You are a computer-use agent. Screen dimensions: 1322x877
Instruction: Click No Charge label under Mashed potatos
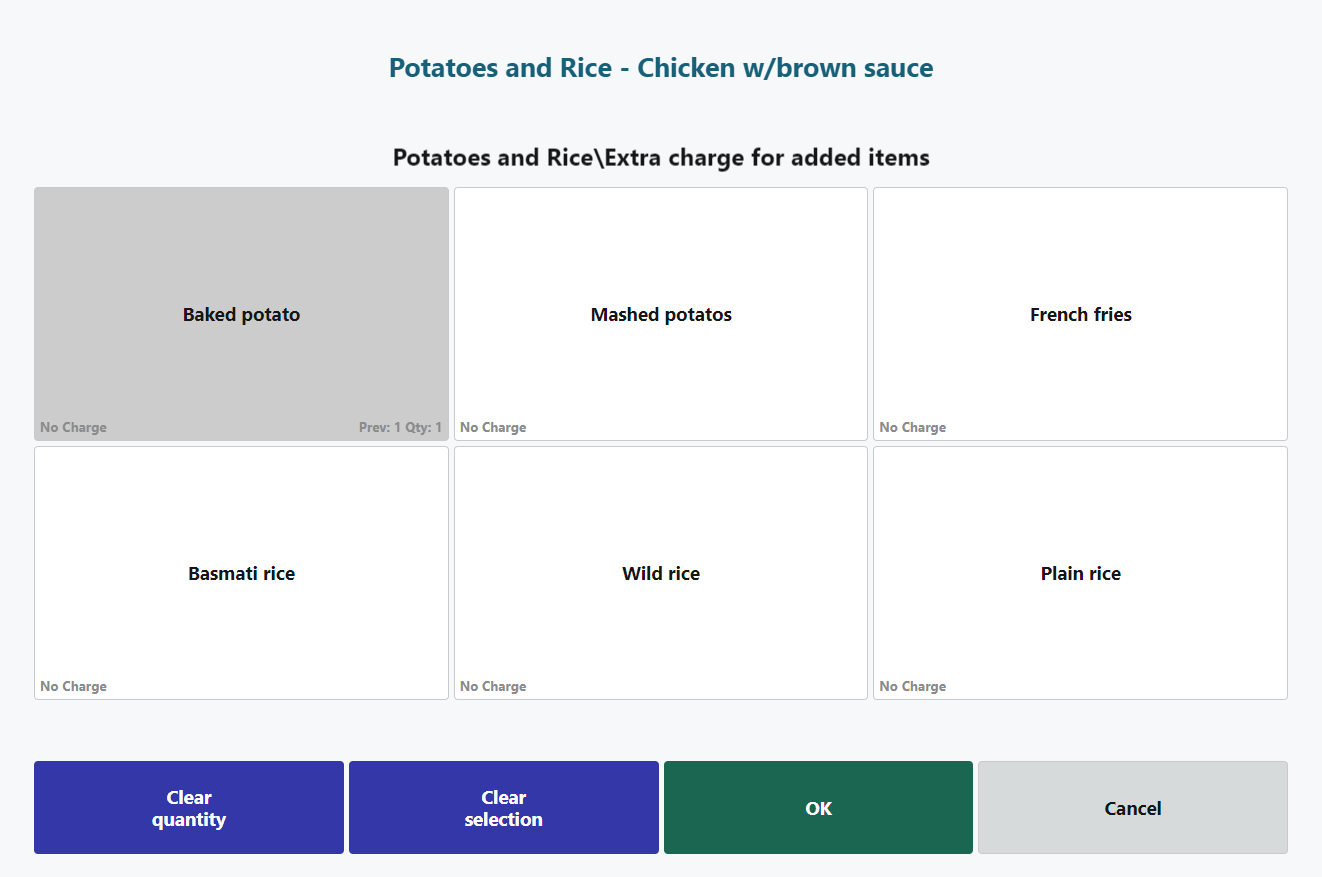tap(493, 428)
